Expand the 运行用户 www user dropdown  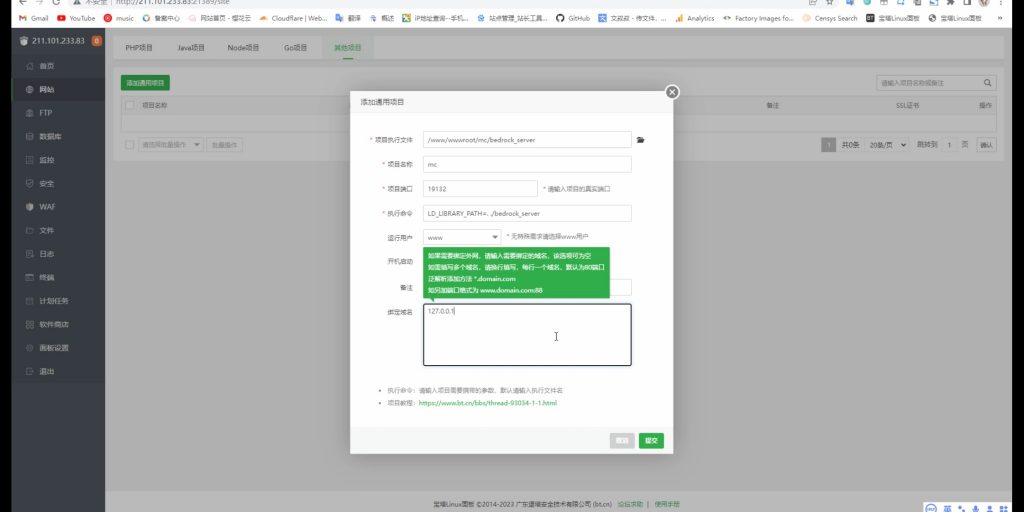point(462,237)
